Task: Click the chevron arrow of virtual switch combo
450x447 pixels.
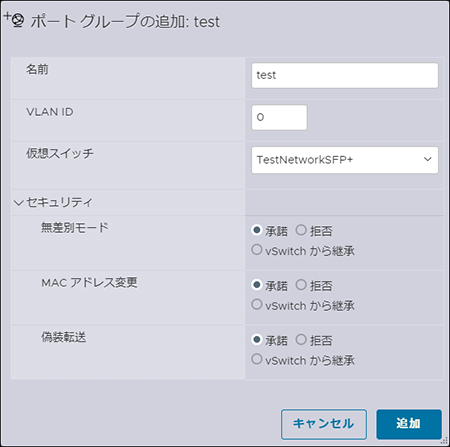Action: [427, 160]
